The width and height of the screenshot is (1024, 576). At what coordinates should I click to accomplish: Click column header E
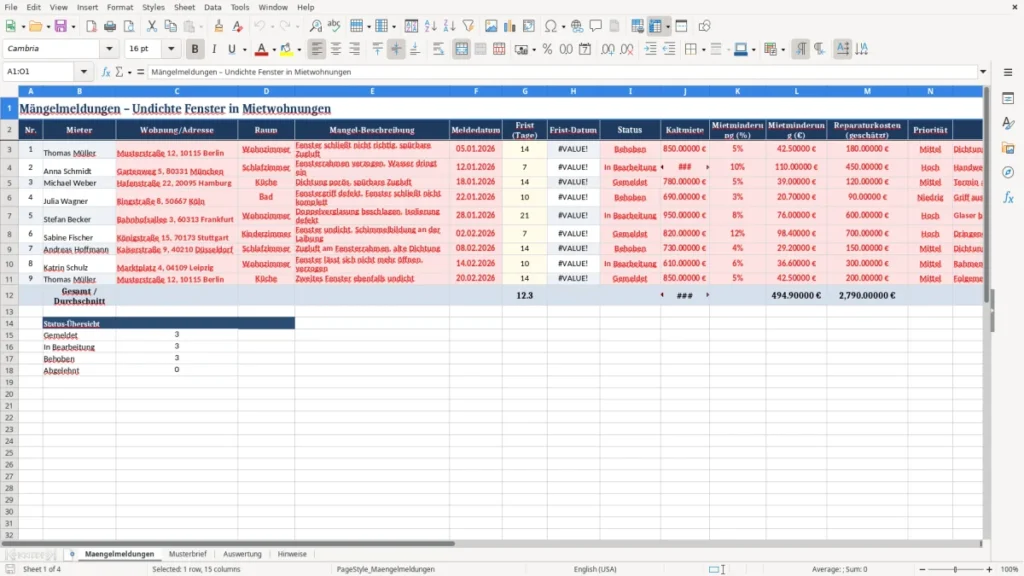(x=372, y=91)
